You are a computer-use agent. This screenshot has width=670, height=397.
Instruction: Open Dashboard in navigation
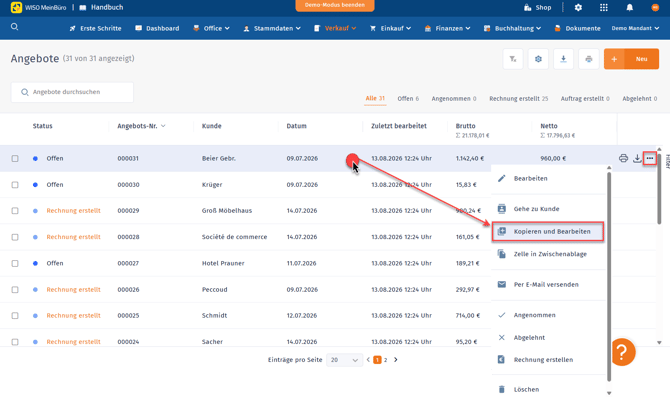click(157, 28)
